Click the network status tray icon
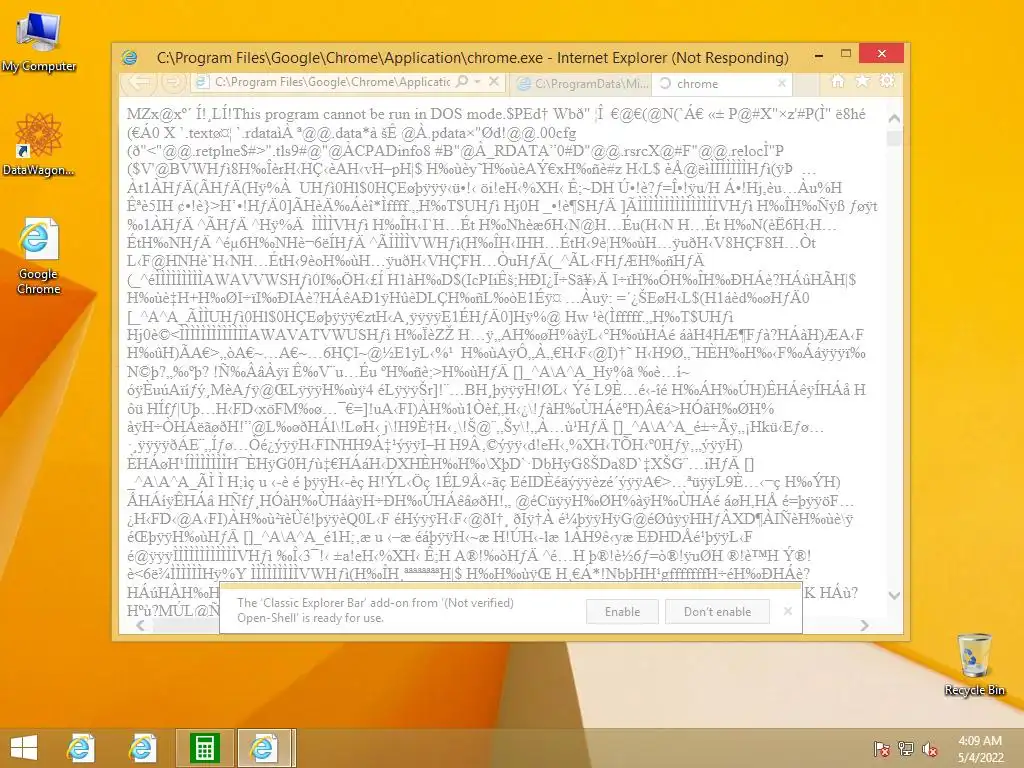The width and height of the screenshot is (1024, 768). [906, 749]
